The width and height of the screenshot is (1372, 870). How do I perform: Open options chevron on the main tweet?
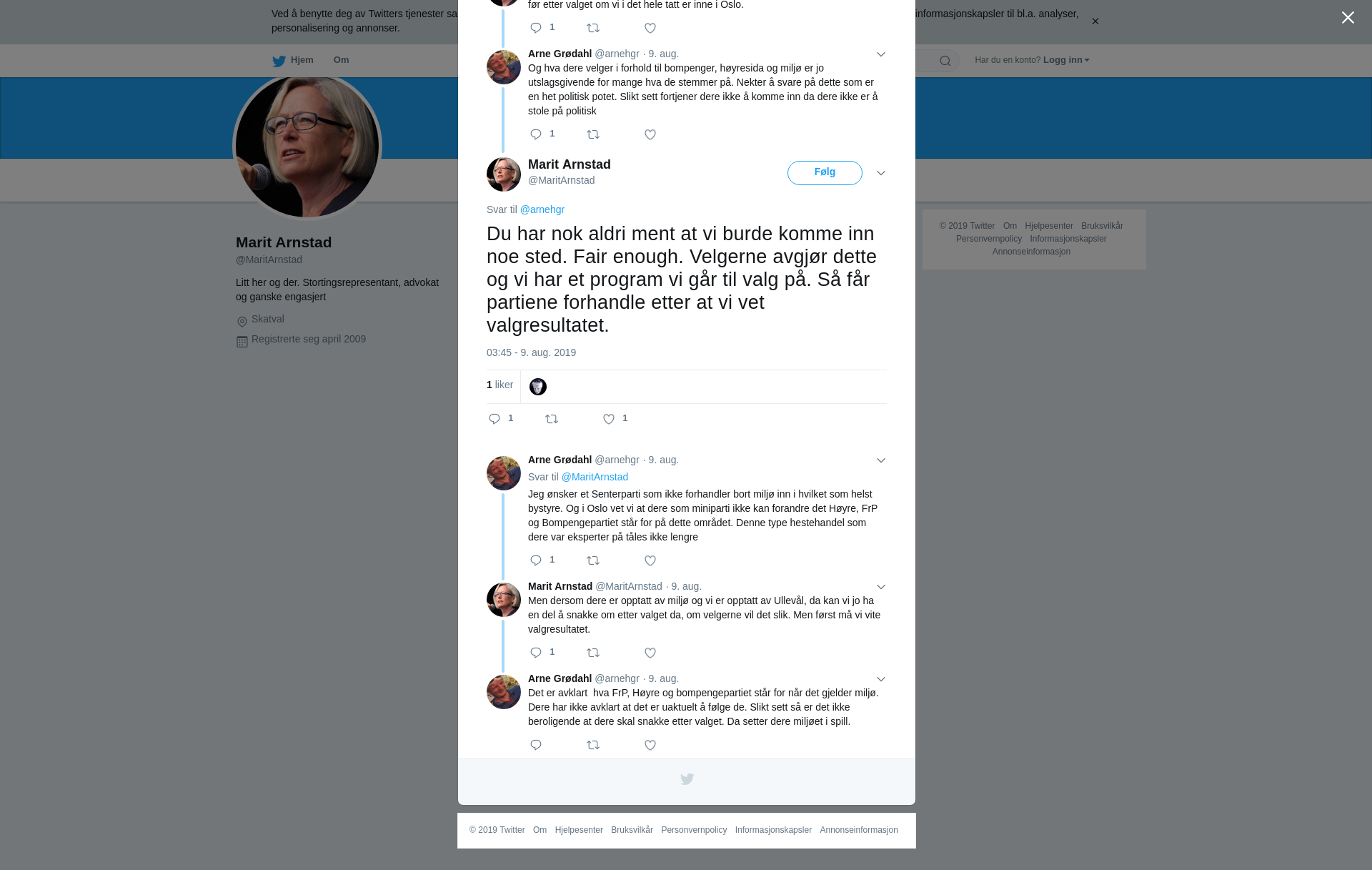(881, 173)
